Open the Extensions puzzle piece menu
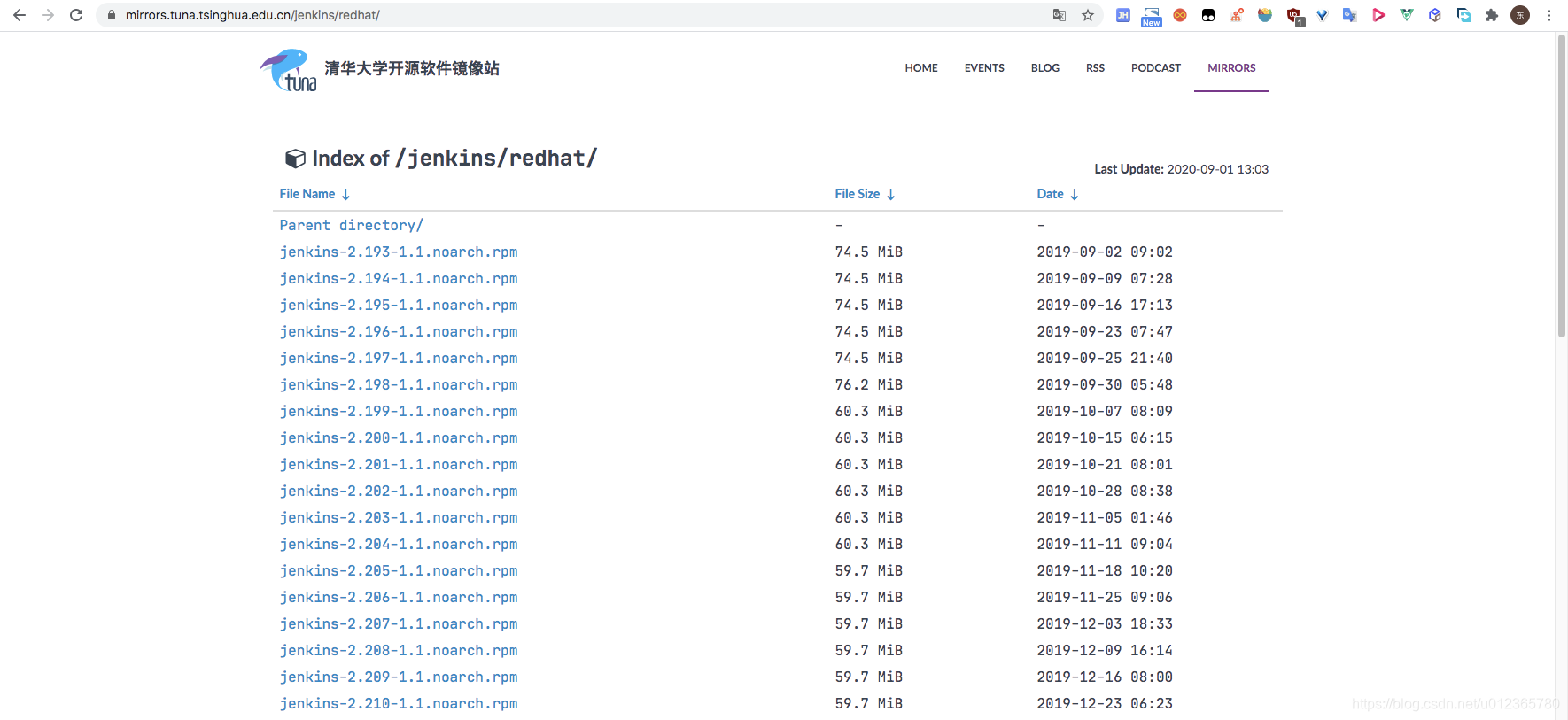This screenshot has width=1568, height=720. (1492, 15)
